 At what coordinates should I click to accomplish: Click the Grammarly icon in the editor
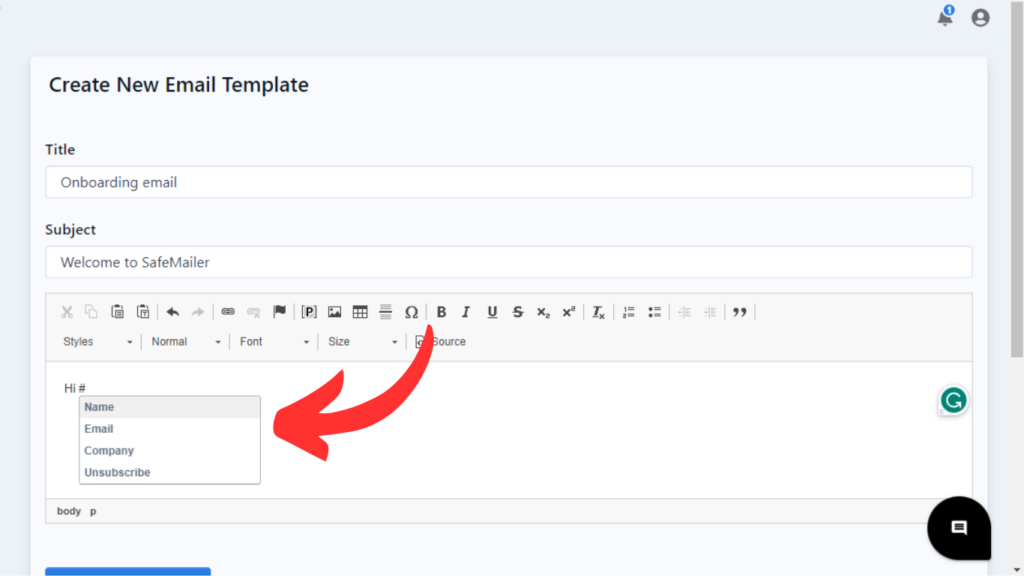point(953,400)
